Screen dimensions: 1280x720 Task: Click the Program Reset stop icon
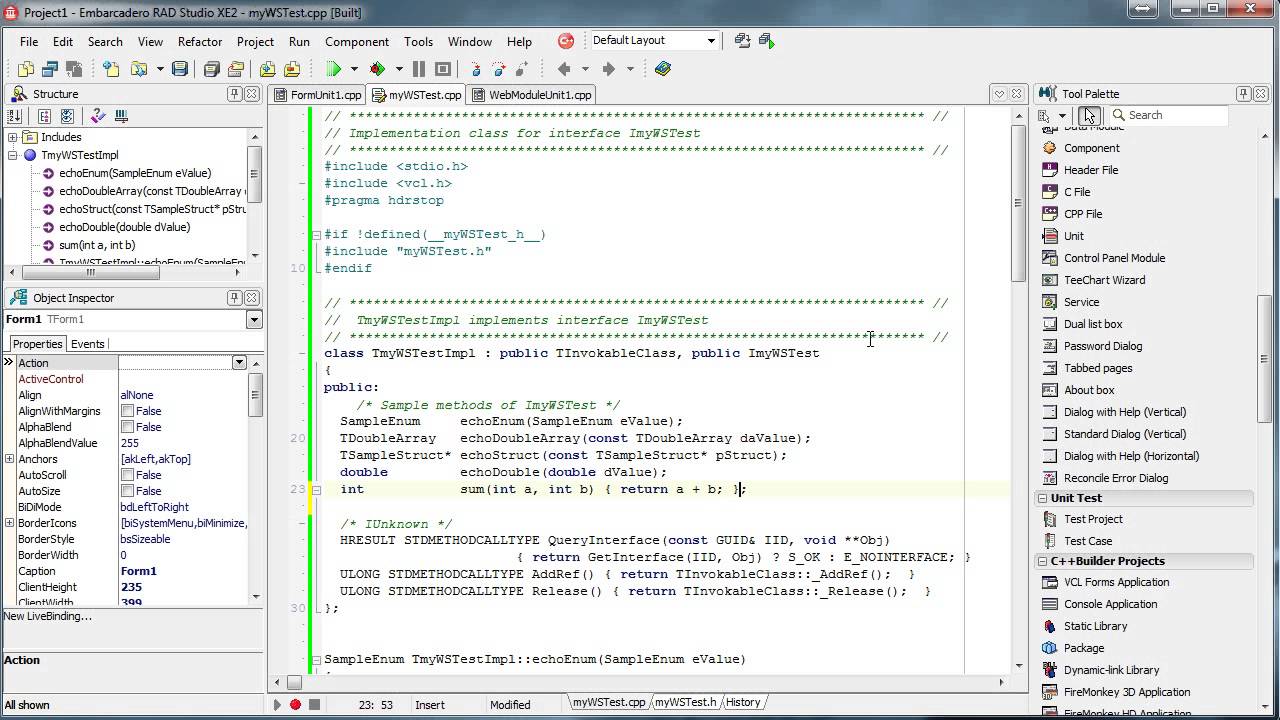point(443,69)
